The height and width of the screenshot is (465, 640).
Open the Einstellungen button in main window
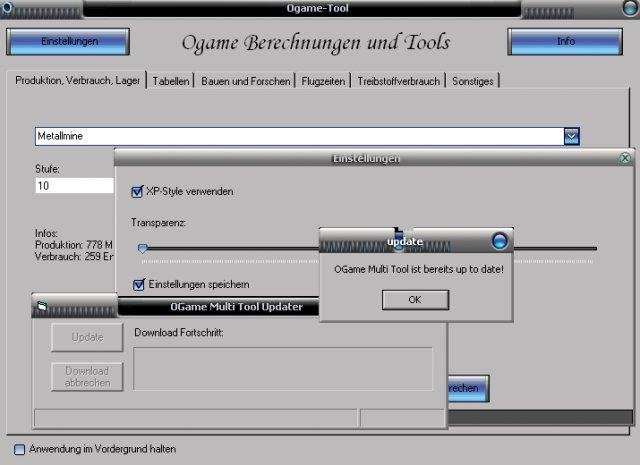click(x=68, y=41)
